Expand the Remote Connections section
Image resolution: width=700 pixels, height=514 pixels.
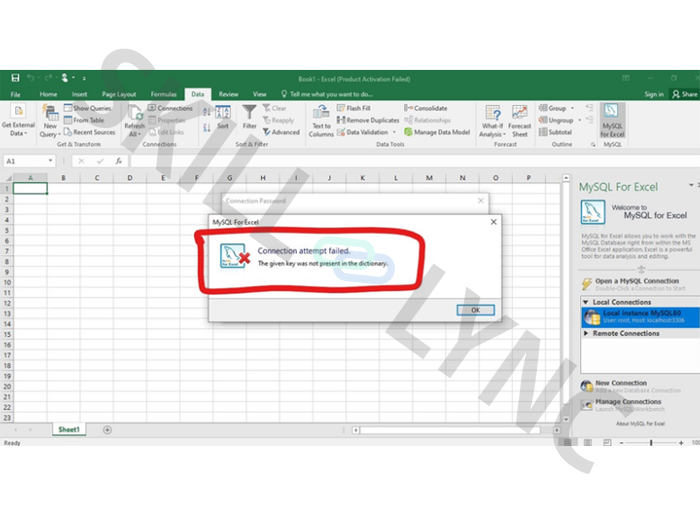[x=586, y=334]
